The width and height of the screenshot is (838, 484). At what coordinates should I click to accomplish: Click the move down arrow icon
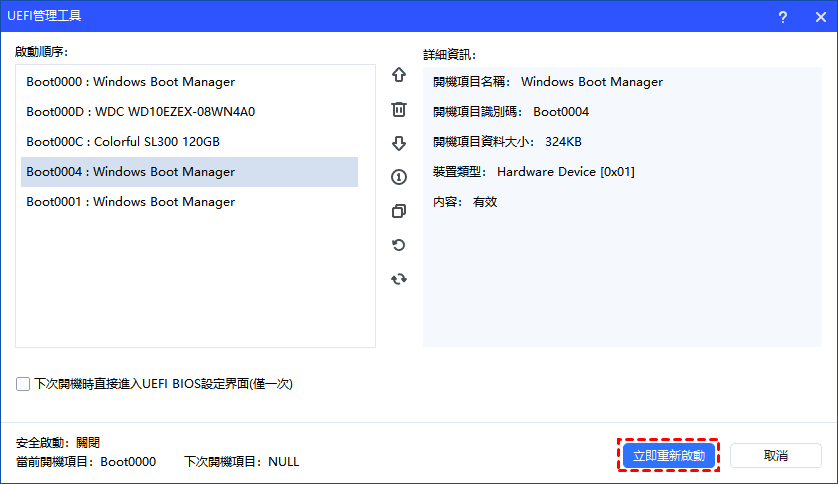point(399,143)
